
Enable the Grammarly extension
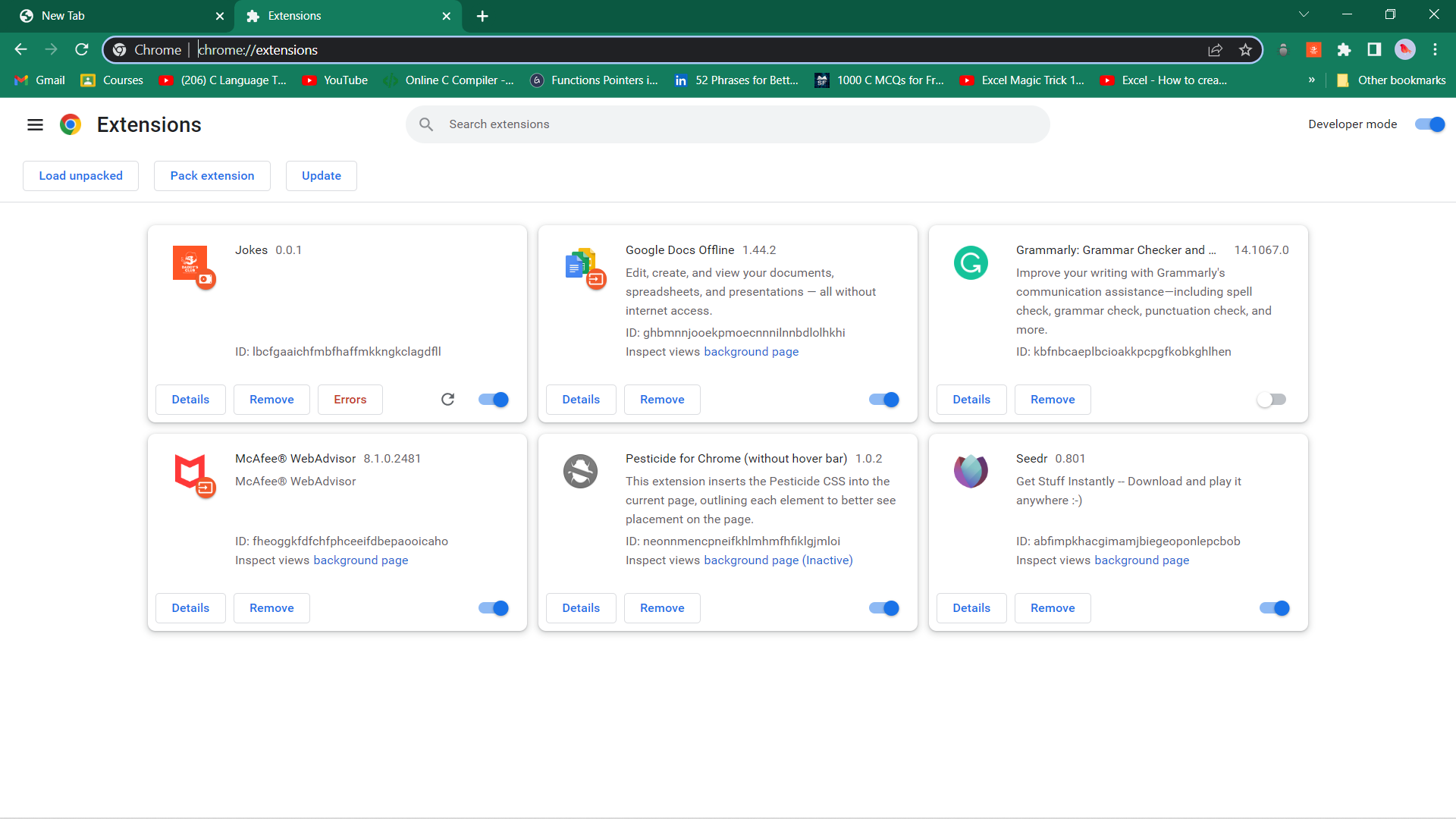pos(1272,399)
